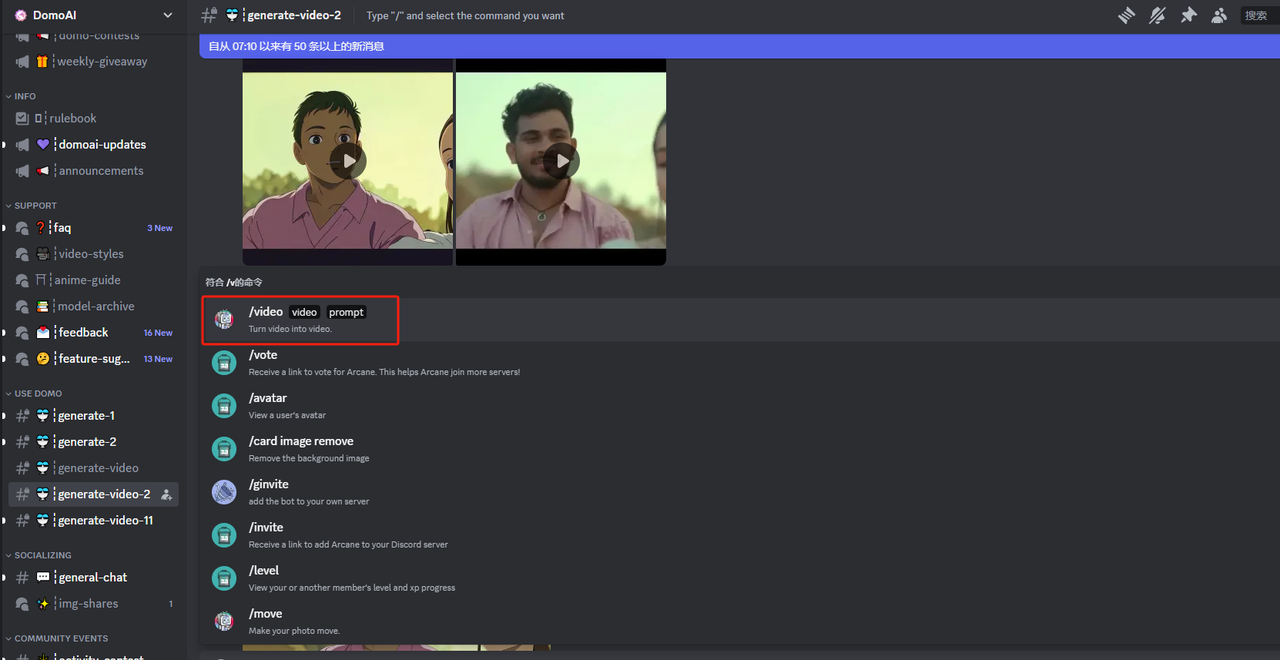1280x660 pixels.
Task: Click '3 New' badge on faq
Action: (x=160, y=228)
